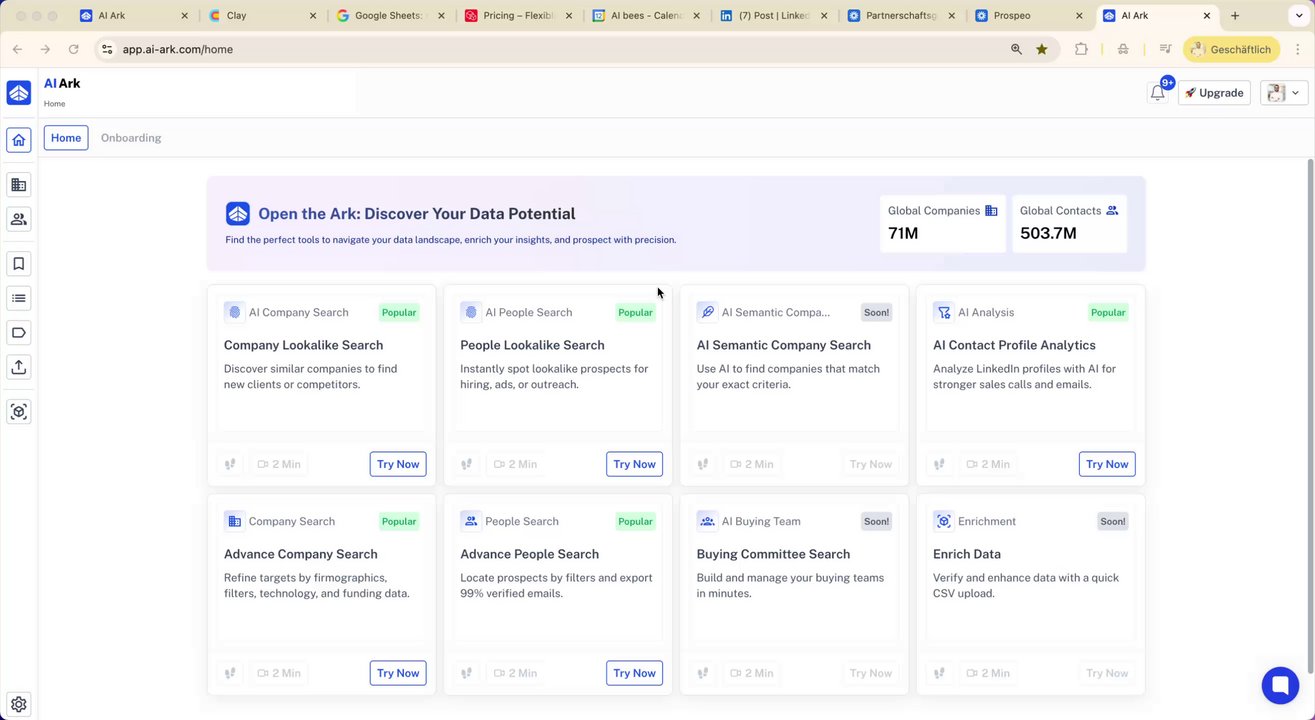Select the Home tab

pyautogui.click(x=66, y=138)
